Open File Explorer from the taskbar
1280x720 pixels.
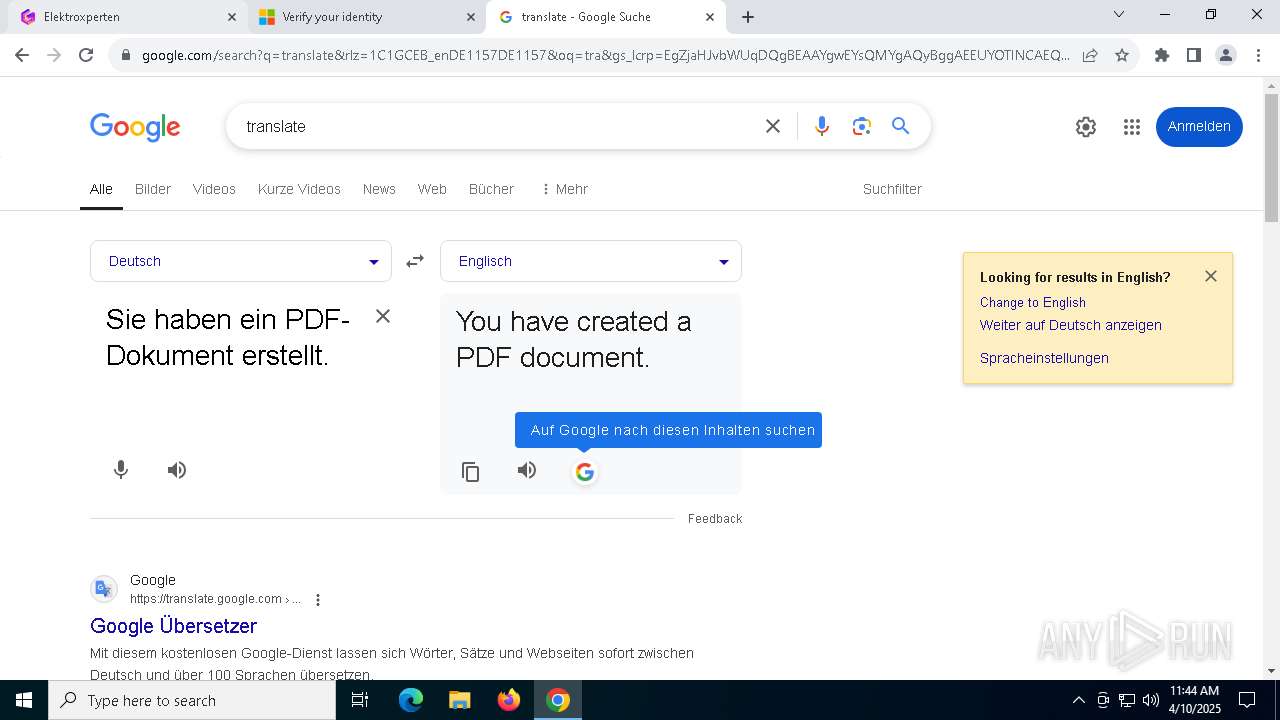point(459,700)
